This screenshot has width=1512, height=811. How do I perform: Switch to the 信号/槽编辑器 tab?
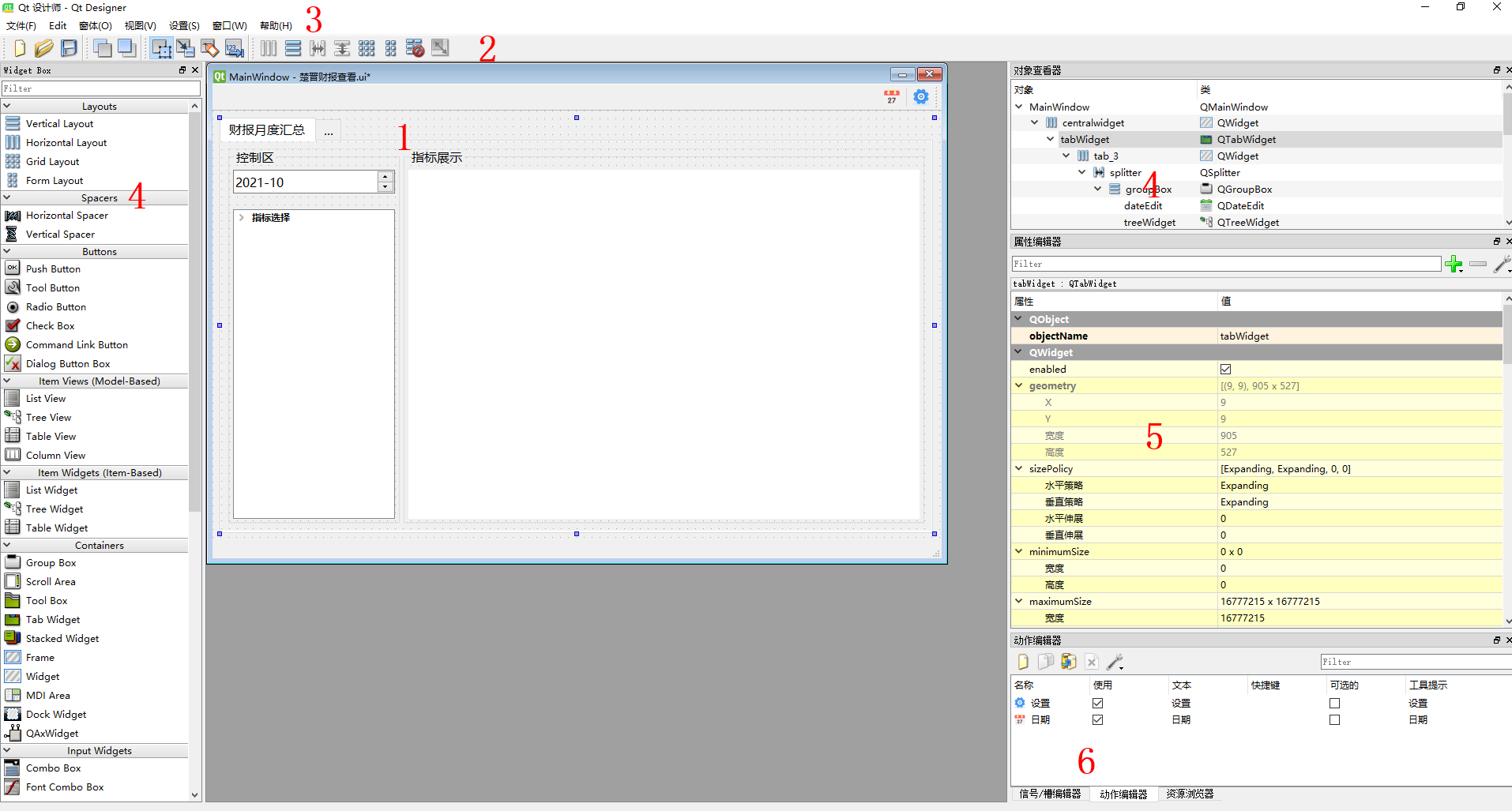[1050, 794]
